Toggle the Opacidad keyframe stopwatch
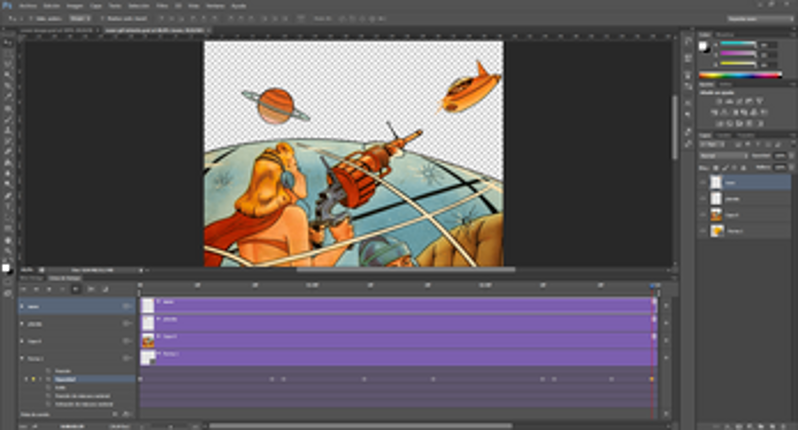 pos(48,379)
